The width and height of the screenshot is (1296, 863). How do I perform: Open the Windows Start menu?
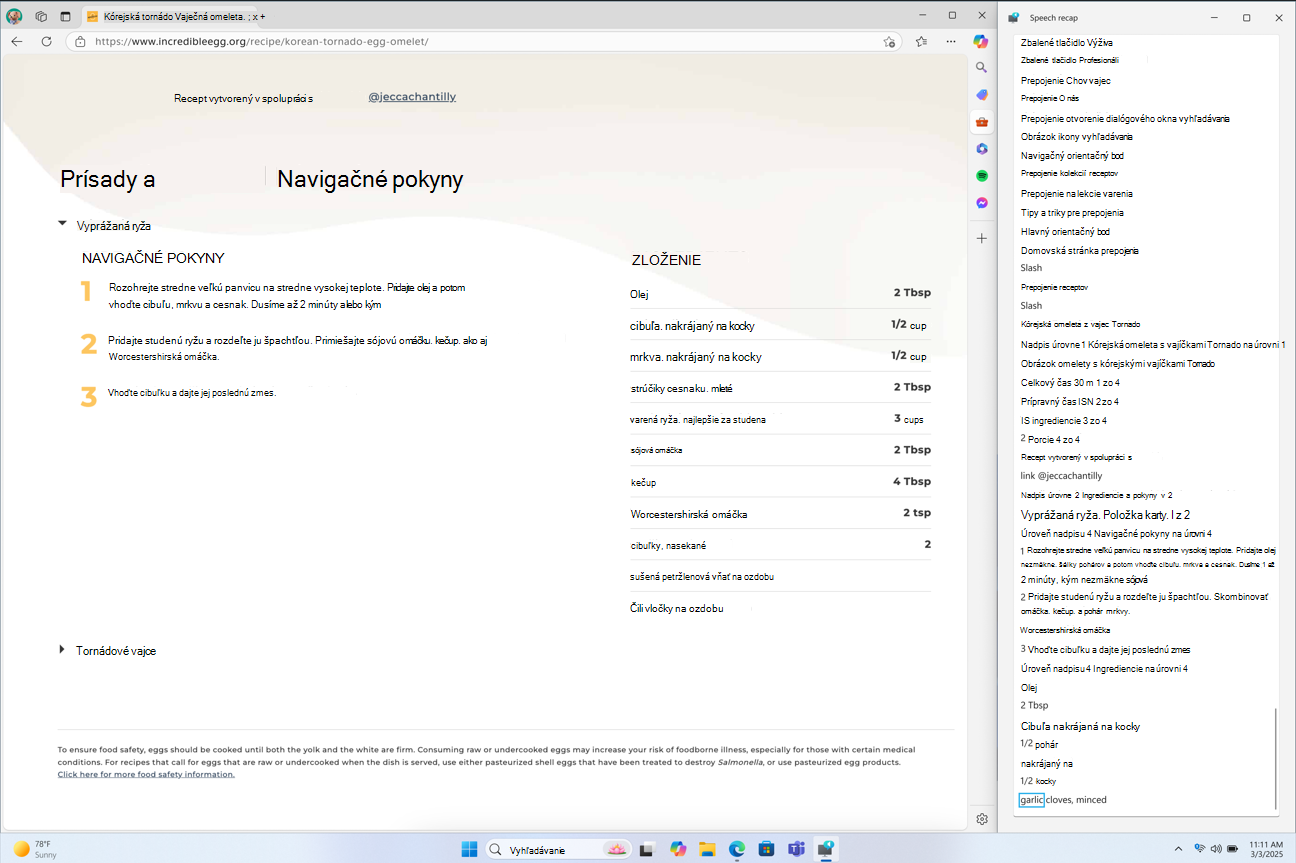point(469,849)
